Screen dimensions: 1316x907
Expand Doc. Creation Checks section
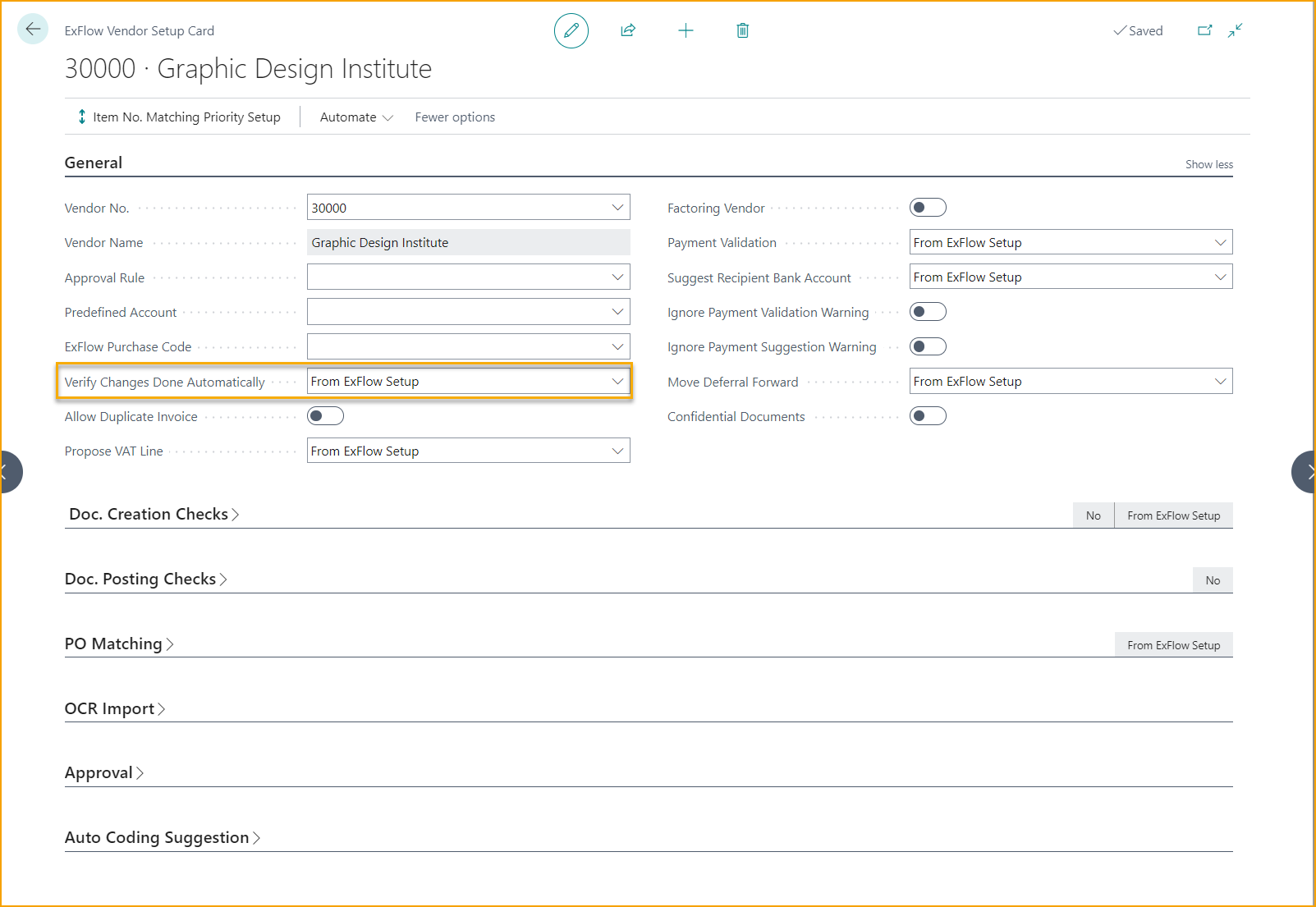(x=154, y=514)
